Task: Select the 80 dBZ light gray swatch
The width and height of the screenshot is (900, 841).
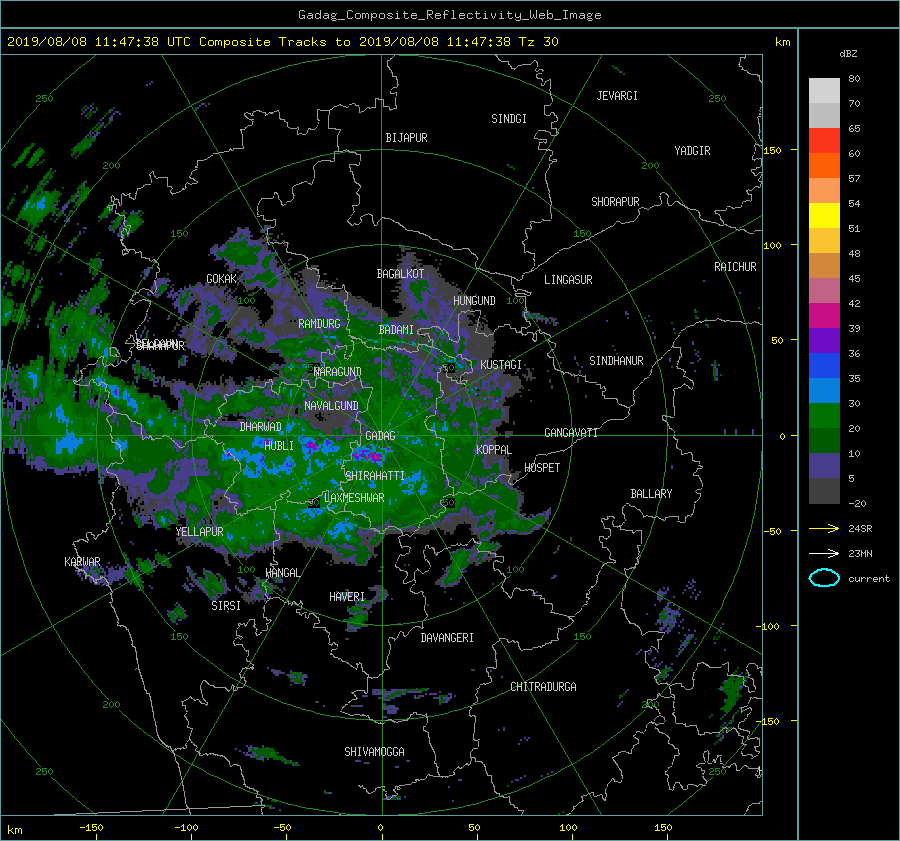Action: pyautogui.click(x=824, y=90)
